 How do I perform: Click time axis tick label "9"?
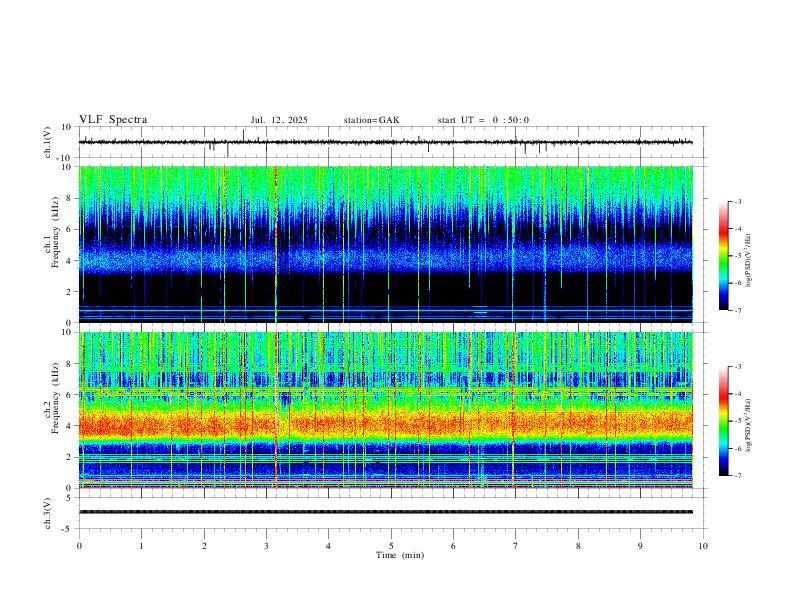click(x=640, y=546)
